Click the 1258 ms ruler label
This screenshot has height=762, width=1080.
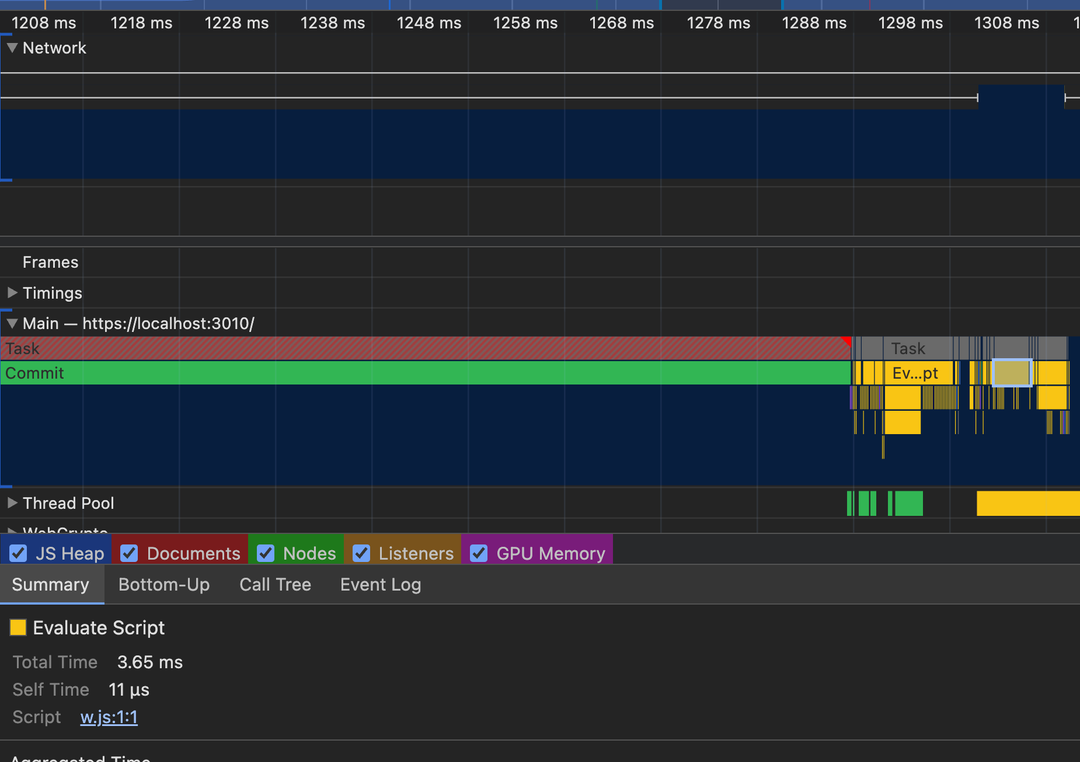coord(525,23)
